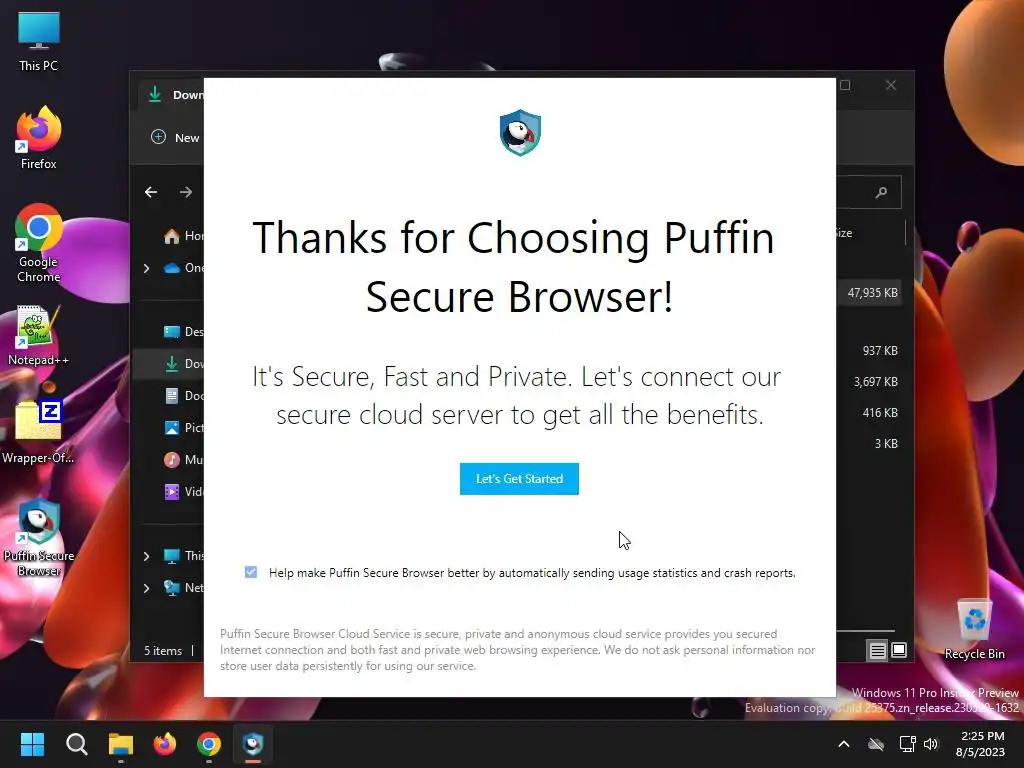The height and width of the screenshot is (768, 1024).
Task: Select the Google Chrome desktop icon
Action: point(39,243)
